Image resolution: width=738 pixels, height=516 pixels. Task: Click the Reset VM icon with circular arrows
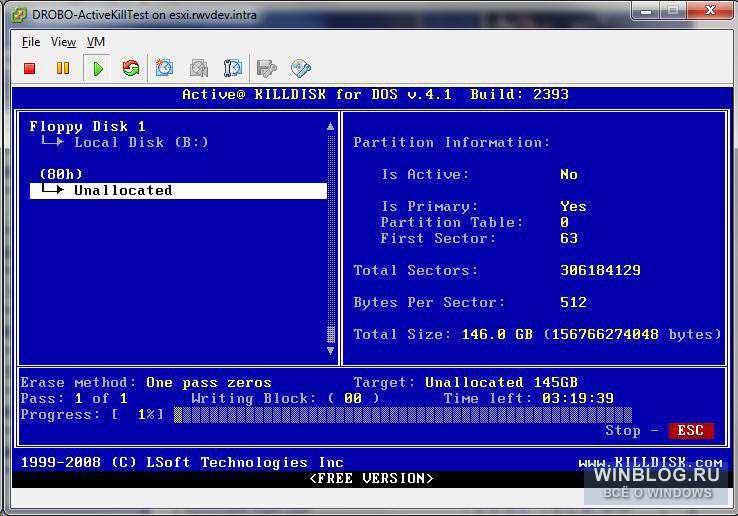[x=131, y=68]
